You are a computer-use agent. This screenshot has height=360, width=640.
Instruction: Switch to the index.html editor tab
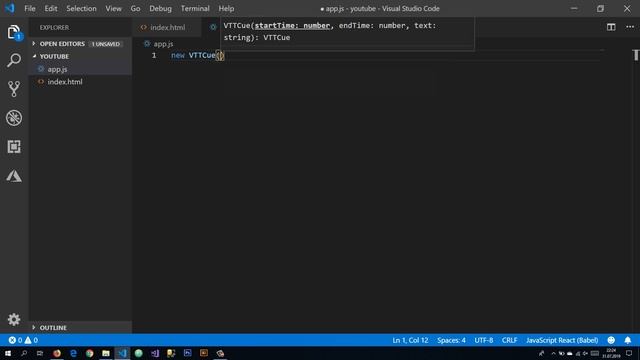click(x=167, y=27)
